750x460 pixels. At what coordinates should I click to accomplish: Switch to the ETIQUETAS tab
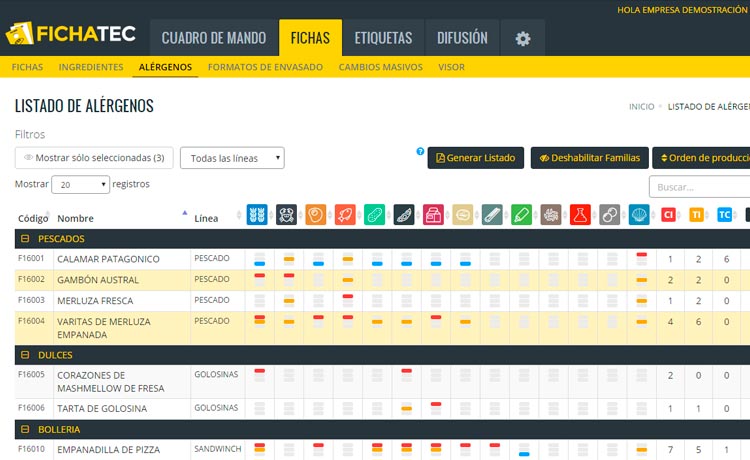pyautogui.click(x=383, y=38)
